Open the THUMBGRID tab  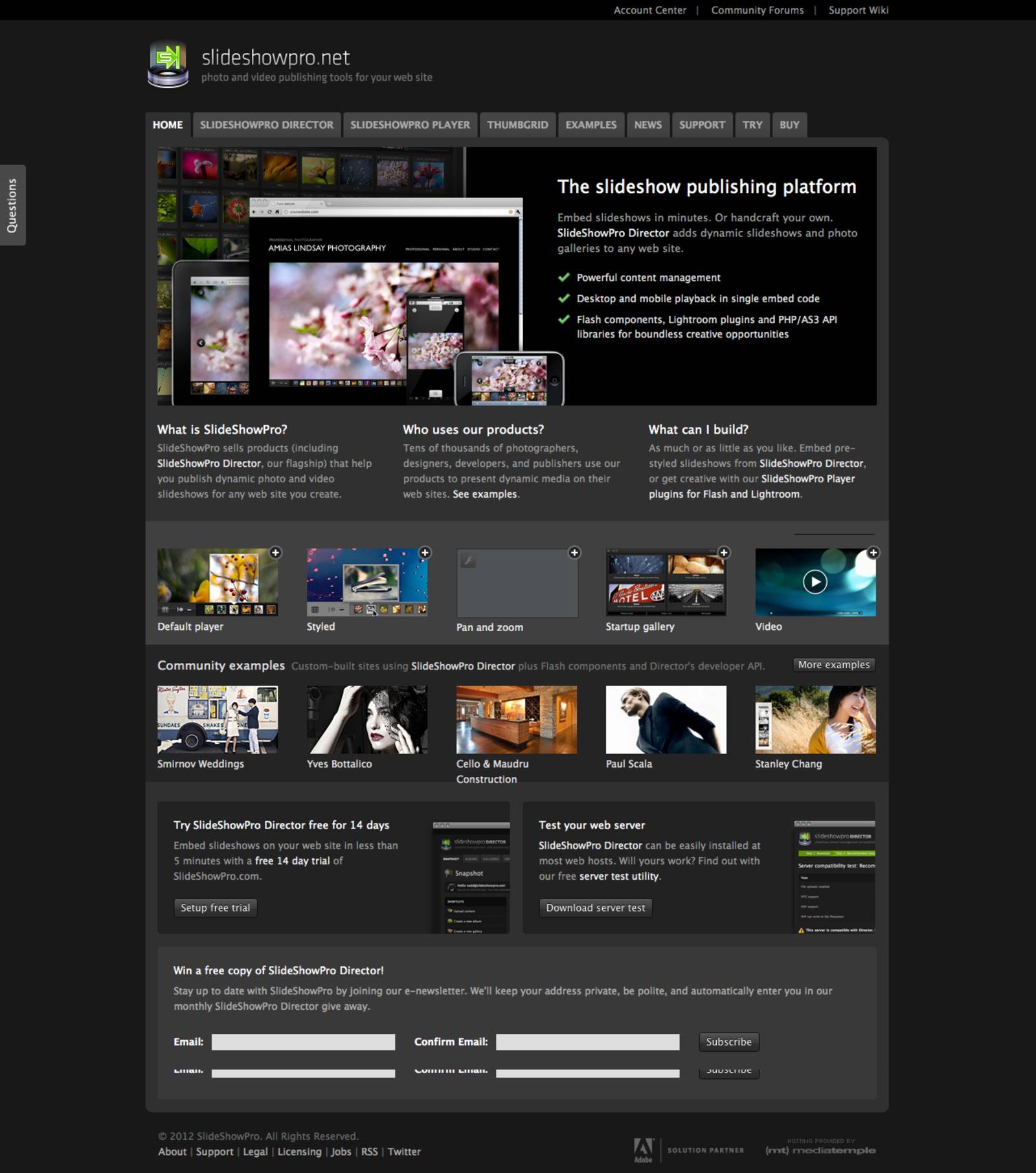click(x=517, y=125)
